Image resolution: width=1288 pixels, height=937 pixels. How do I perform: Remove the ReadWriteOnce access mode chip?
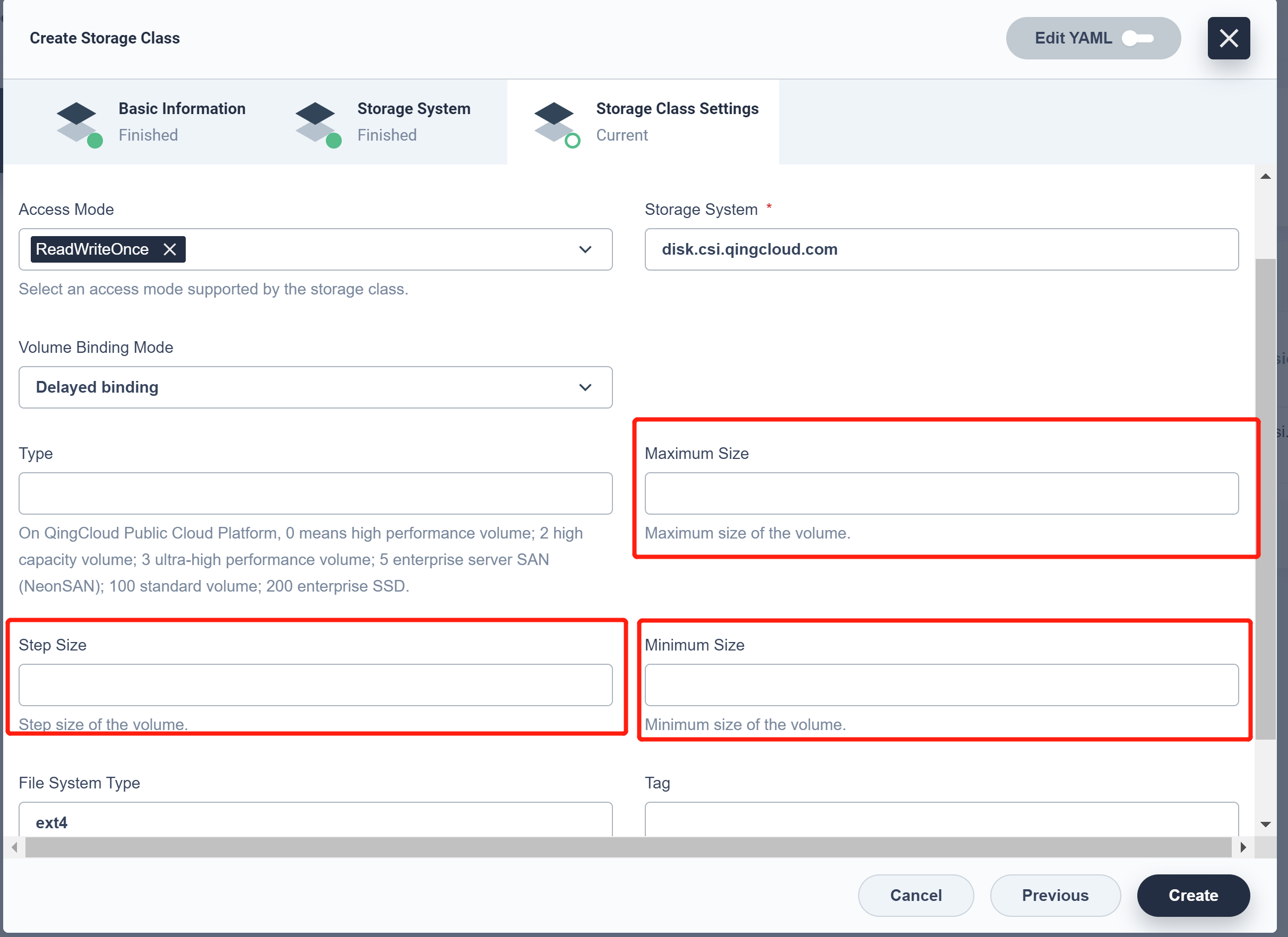[x=170, y=249]
